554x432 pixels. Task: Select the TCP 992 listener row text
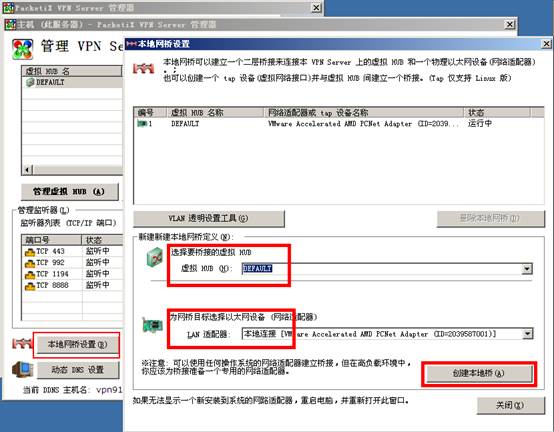tap(50, 263)
